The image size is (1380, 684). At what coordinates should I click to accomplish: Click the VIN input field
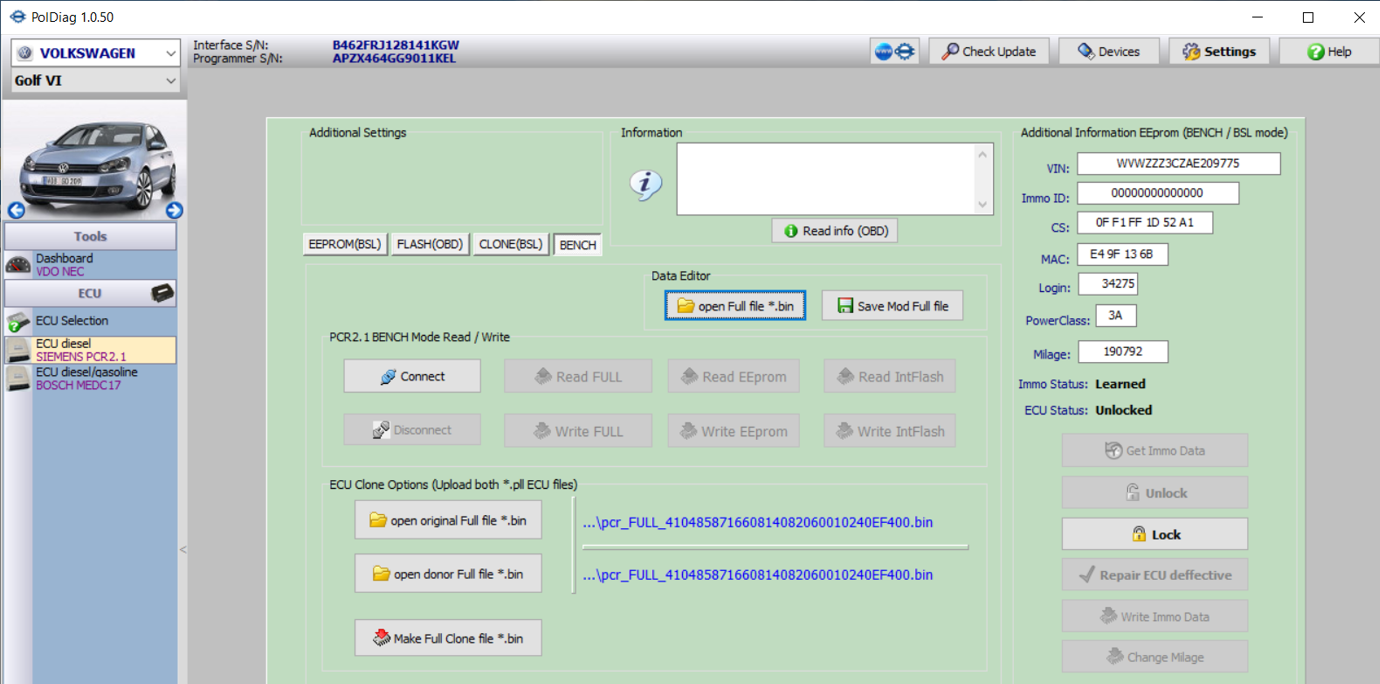(1178, 163)
